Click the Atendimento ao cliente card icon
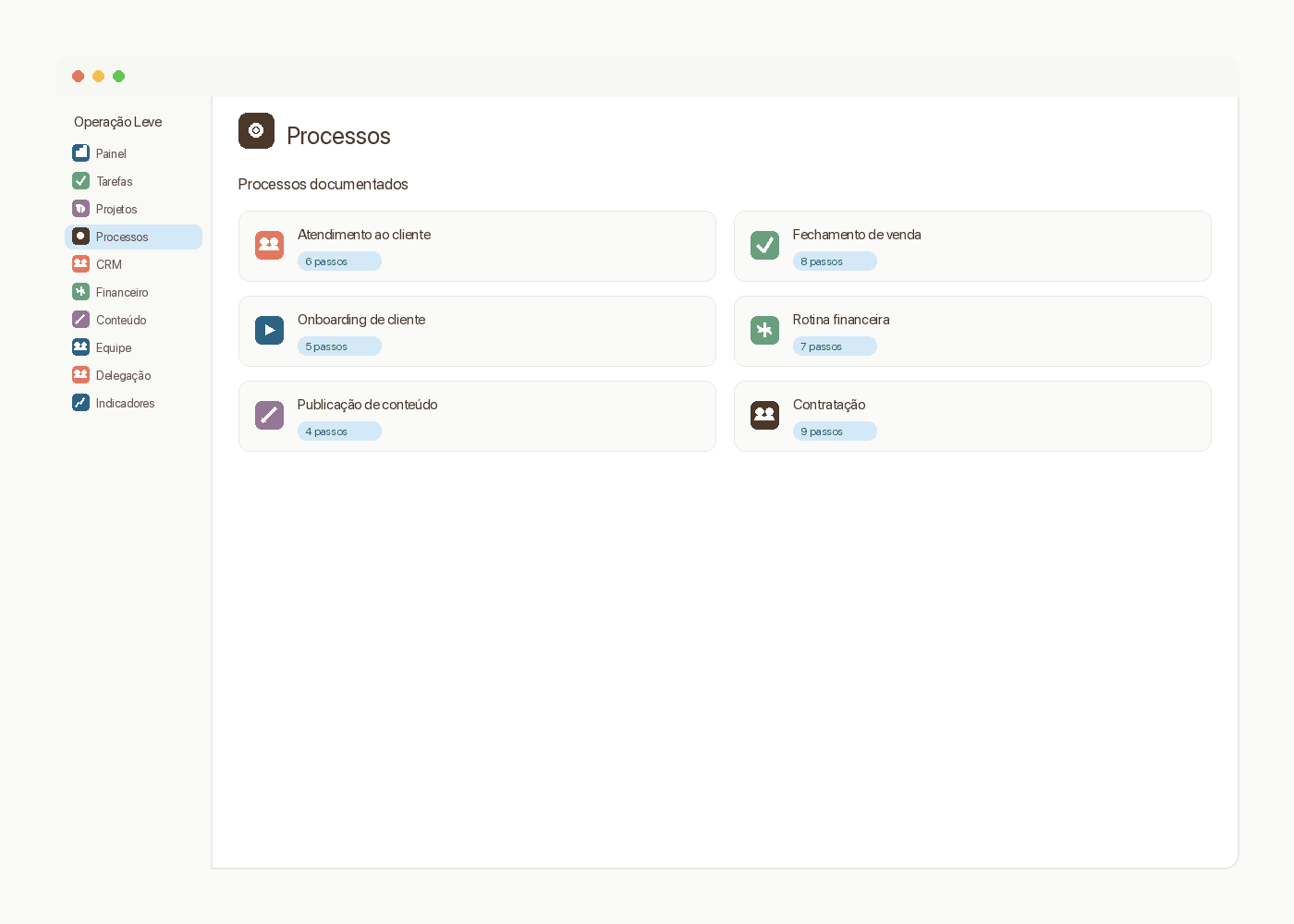The image size is (1294, 924). point(269,246)
